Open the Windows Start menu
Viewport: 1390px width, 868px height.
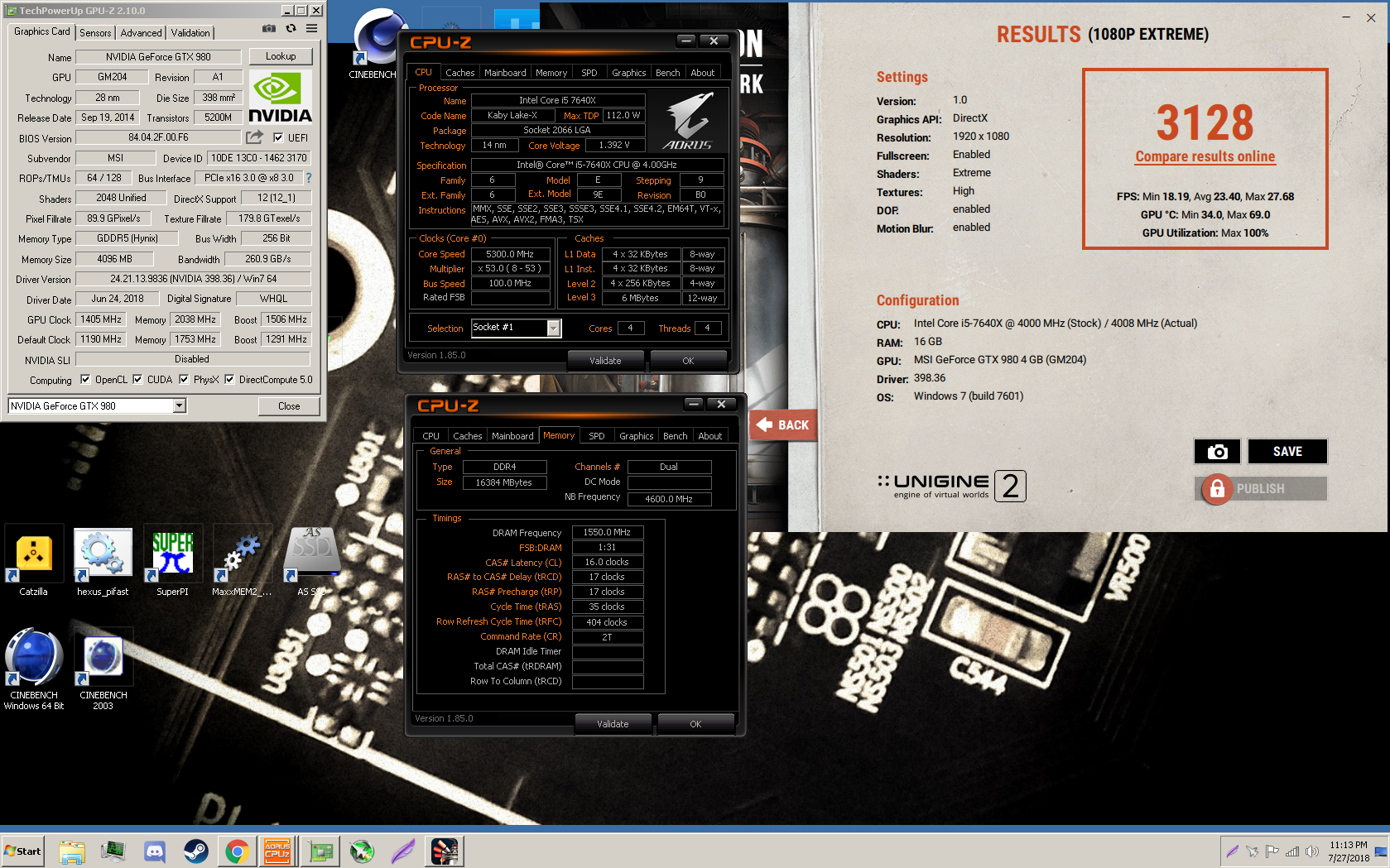pos(23,851)
